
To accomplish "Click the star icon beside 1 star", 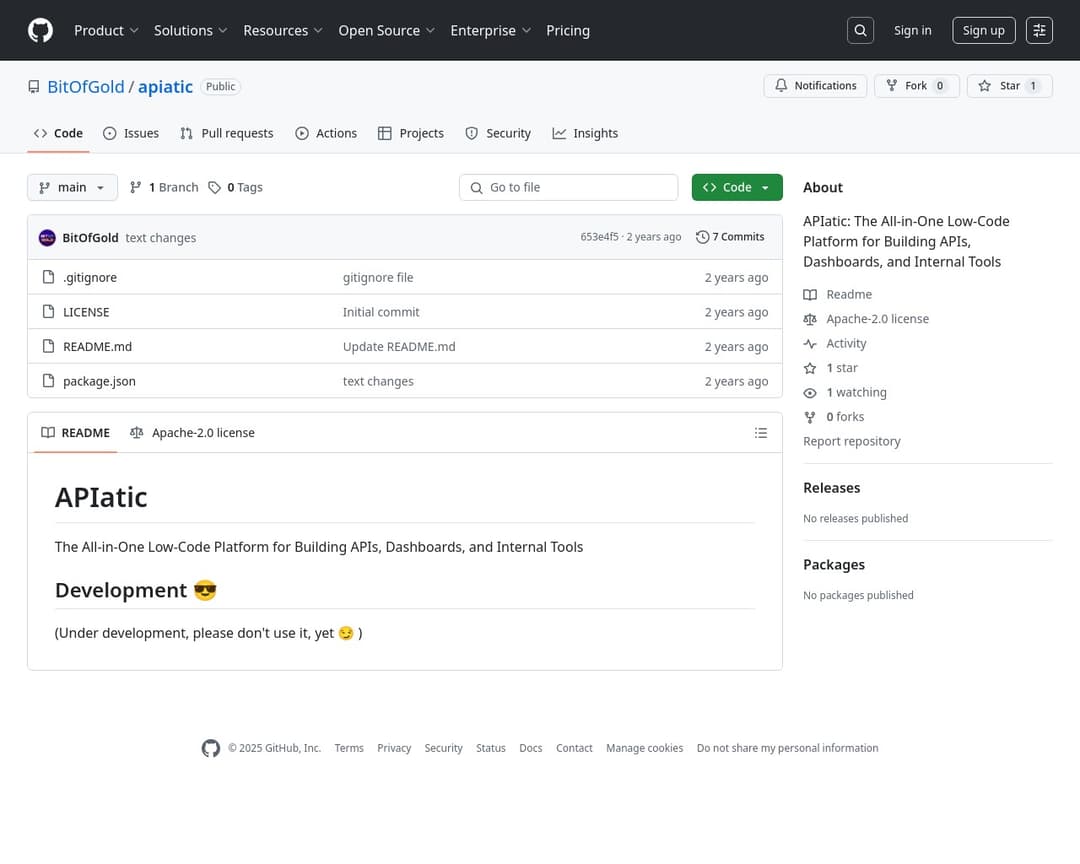I will [810, 368].
